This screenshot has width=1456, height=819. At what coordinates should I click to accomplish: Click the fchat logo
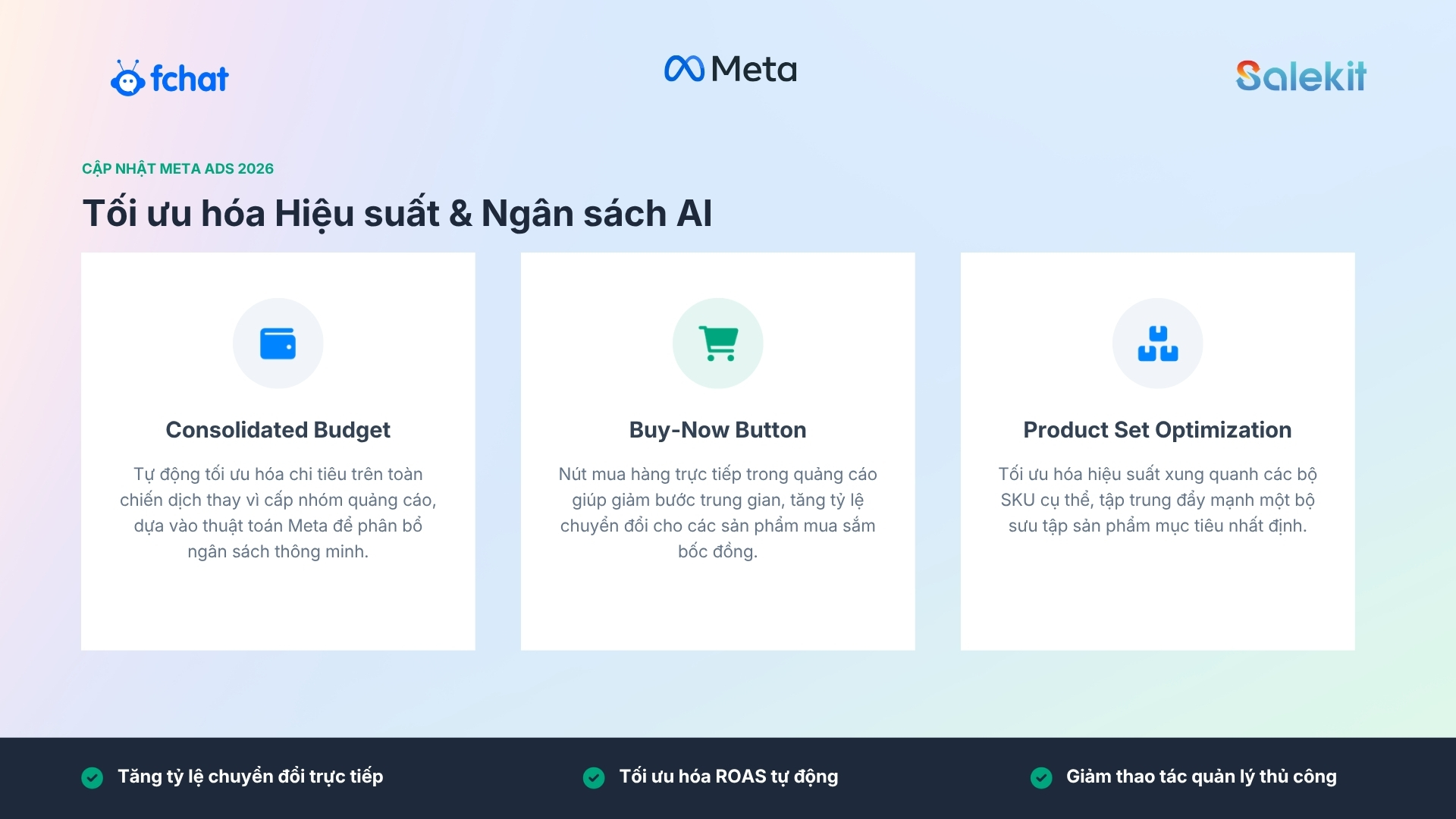coord(170,78)
